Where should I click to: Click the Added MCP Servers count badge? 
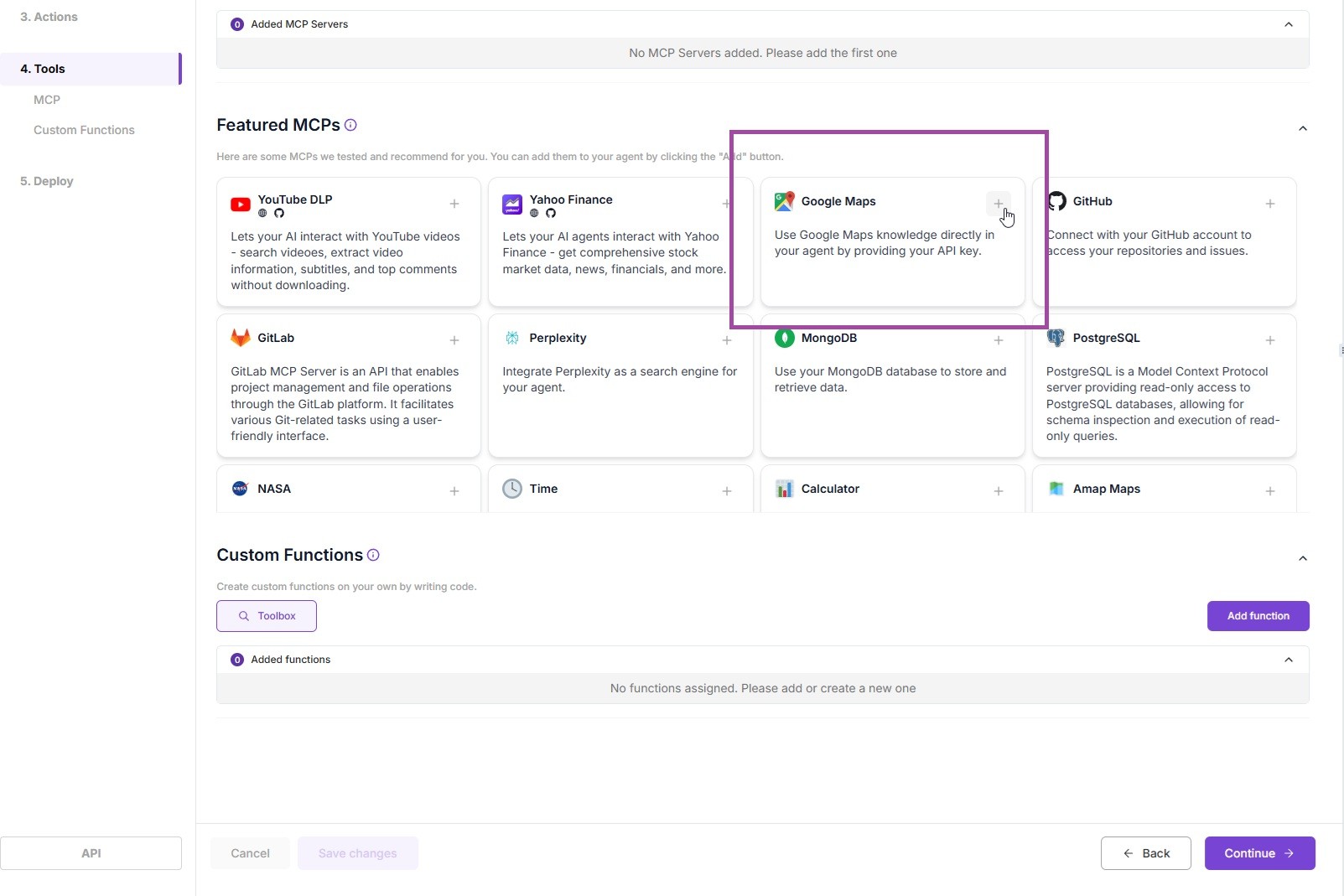click(x=237, y=24)
